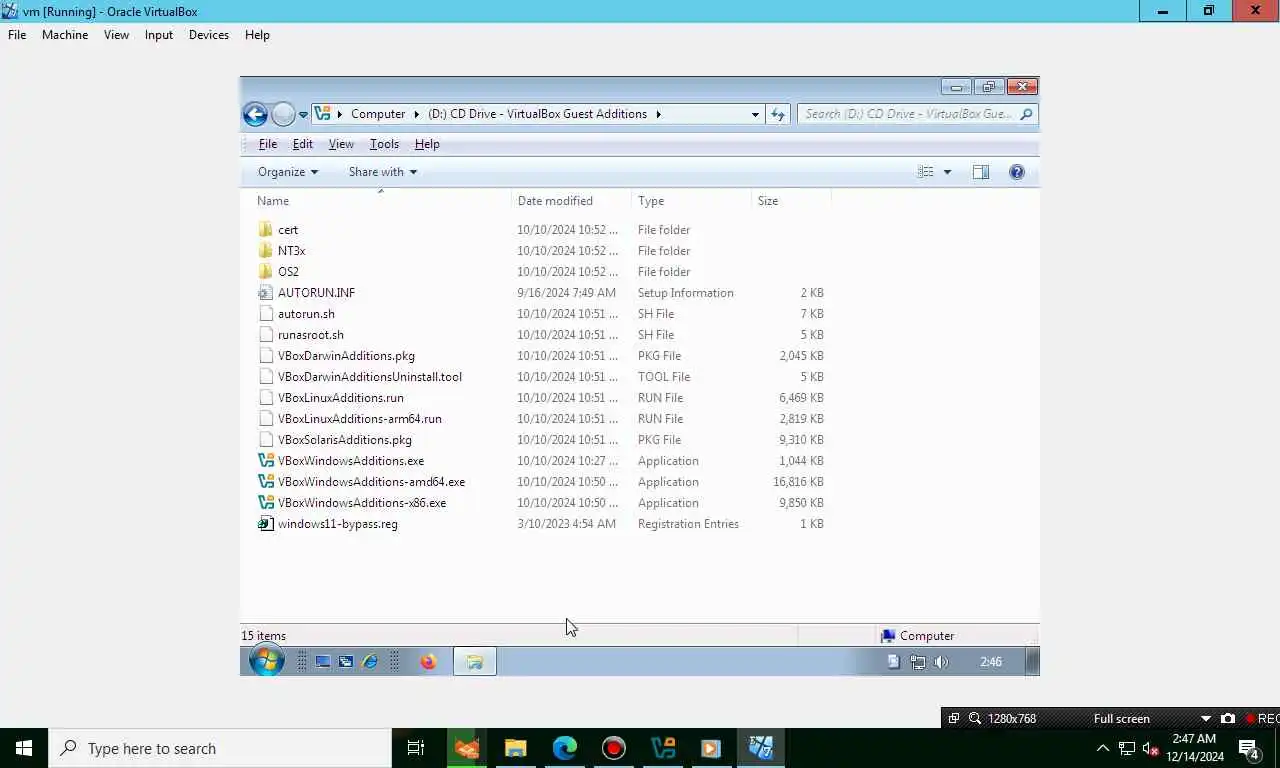This screenshot has height=768, width=1280.
Task: Open the VirtualBox Input menu
Action: (159, 35)
